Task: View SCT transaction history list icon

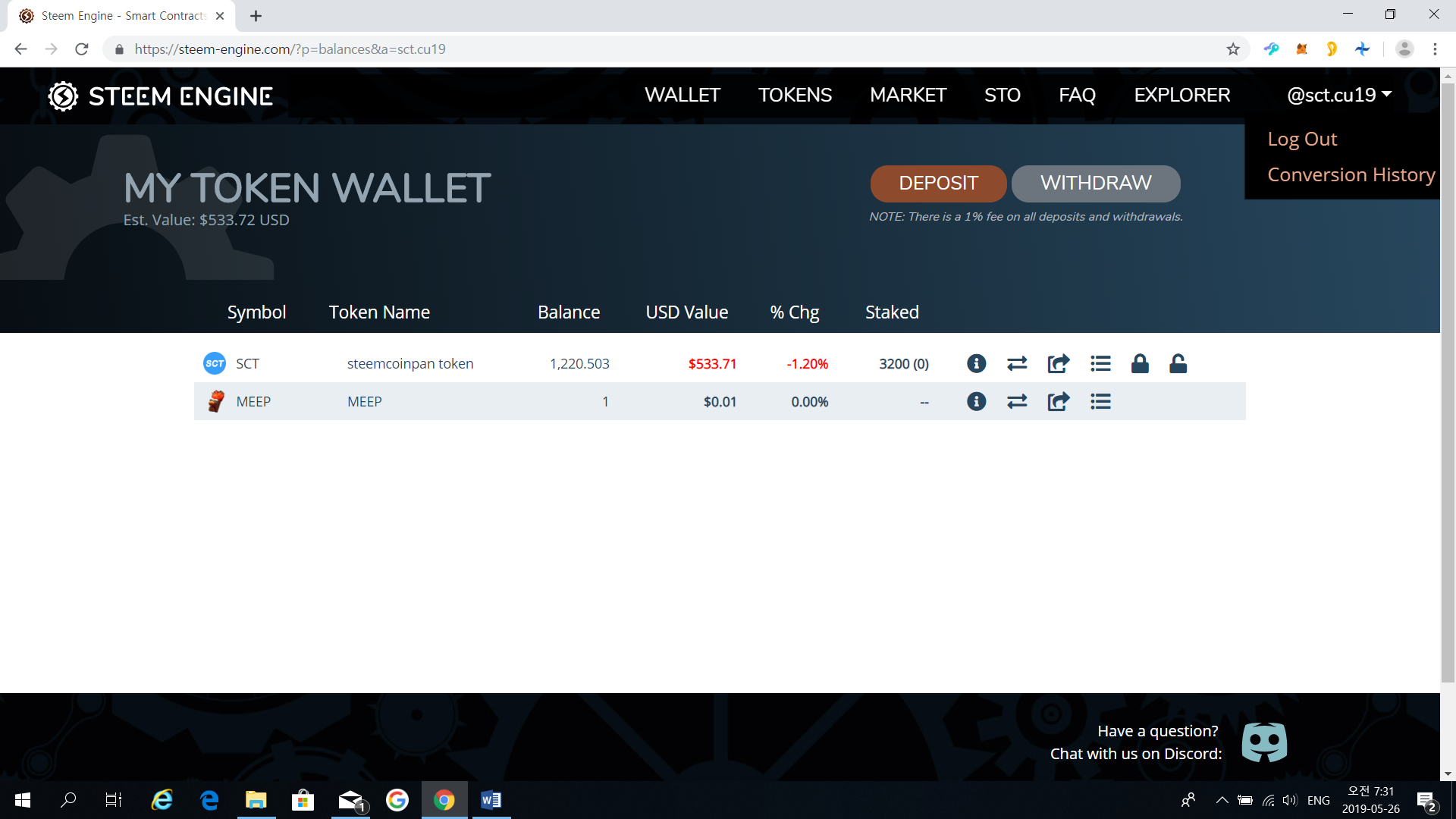Action: click(1100, 363)
